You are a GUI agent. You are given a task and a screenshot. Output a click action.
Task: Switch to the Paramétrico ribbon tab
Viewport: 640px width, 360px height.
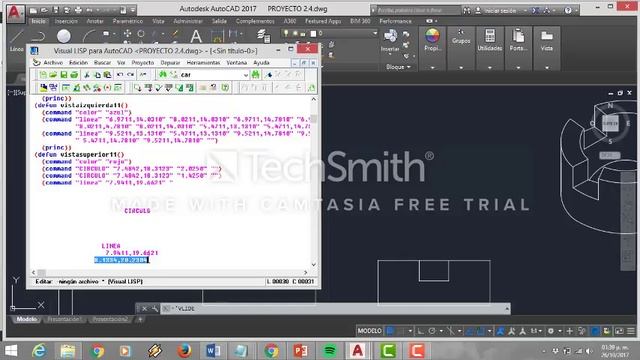(128, 21)
